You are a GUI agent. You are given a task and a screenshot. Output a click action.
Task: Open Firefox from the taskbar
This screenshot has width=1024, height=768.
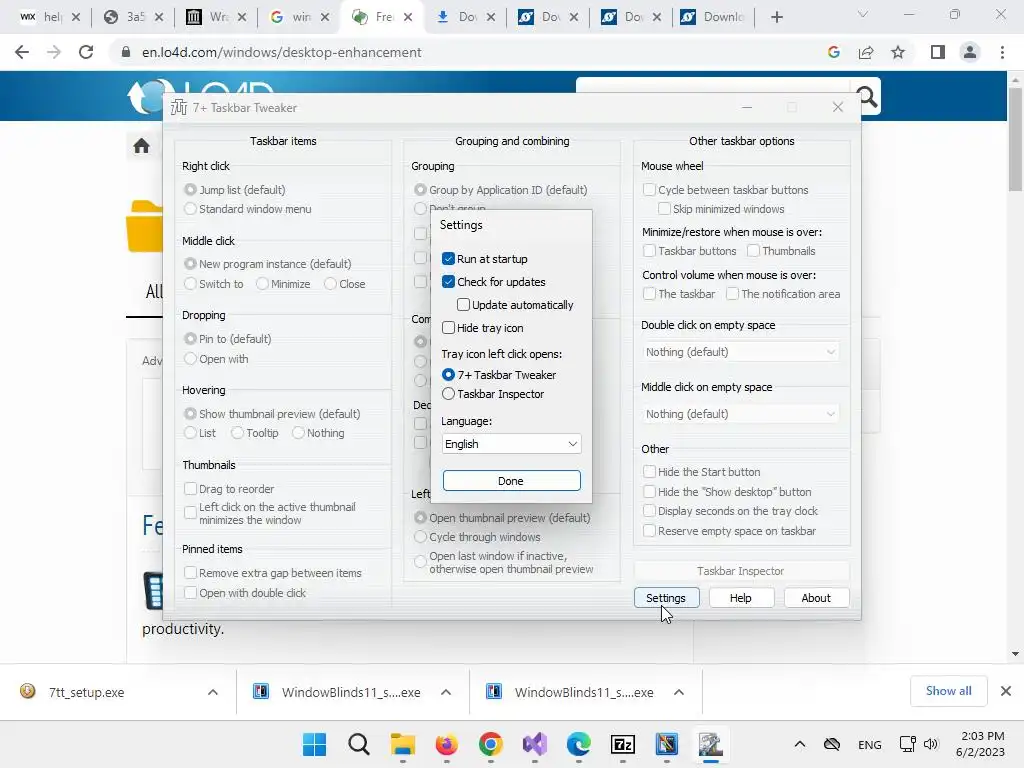click(447, 744)
